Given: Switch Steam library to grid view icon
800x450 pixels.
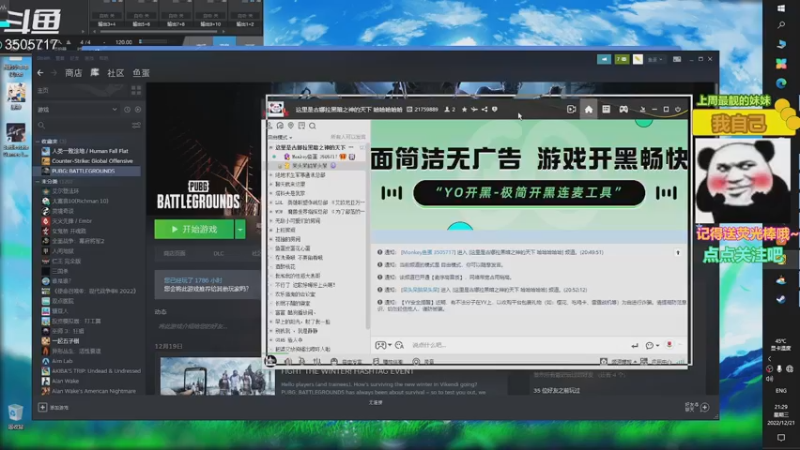Looking at the screenshot, I should (136, 90).
